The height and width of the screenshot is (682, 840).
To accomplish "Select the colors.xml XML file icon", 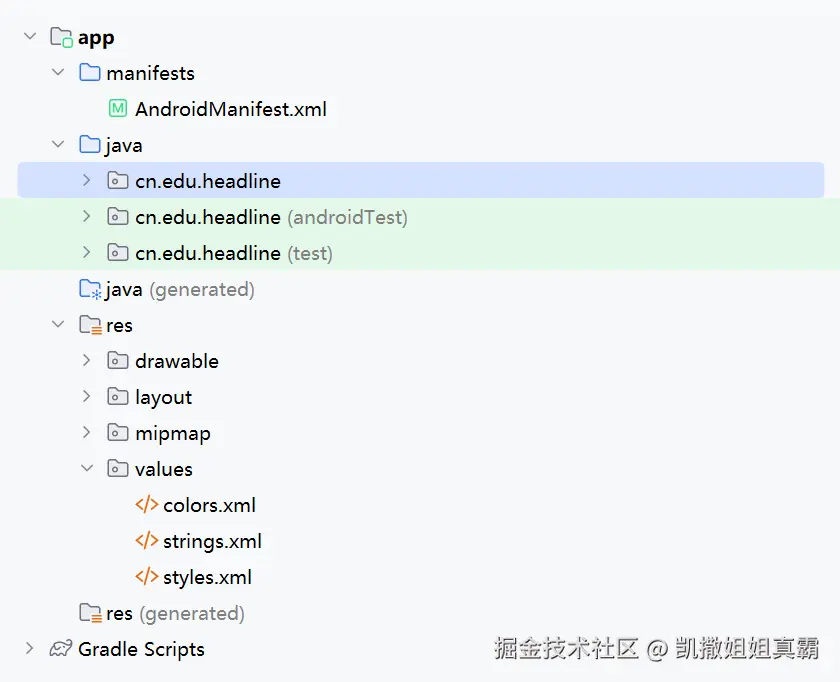I will click(x=146, y=505).
